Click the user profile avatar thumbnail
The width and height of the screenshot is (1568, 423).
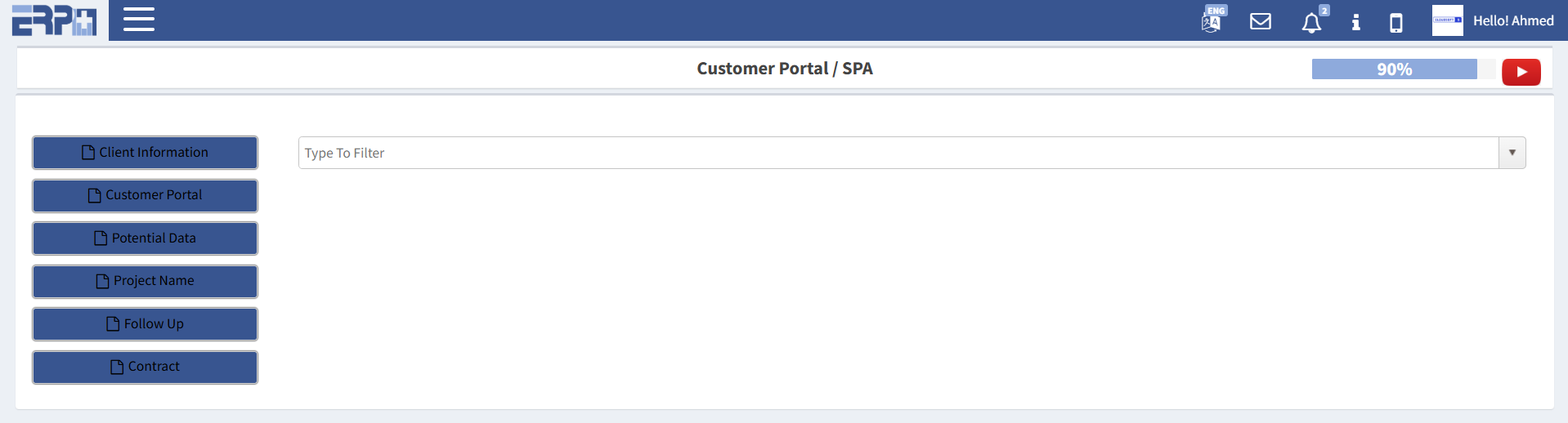(x=1447, y=20)
